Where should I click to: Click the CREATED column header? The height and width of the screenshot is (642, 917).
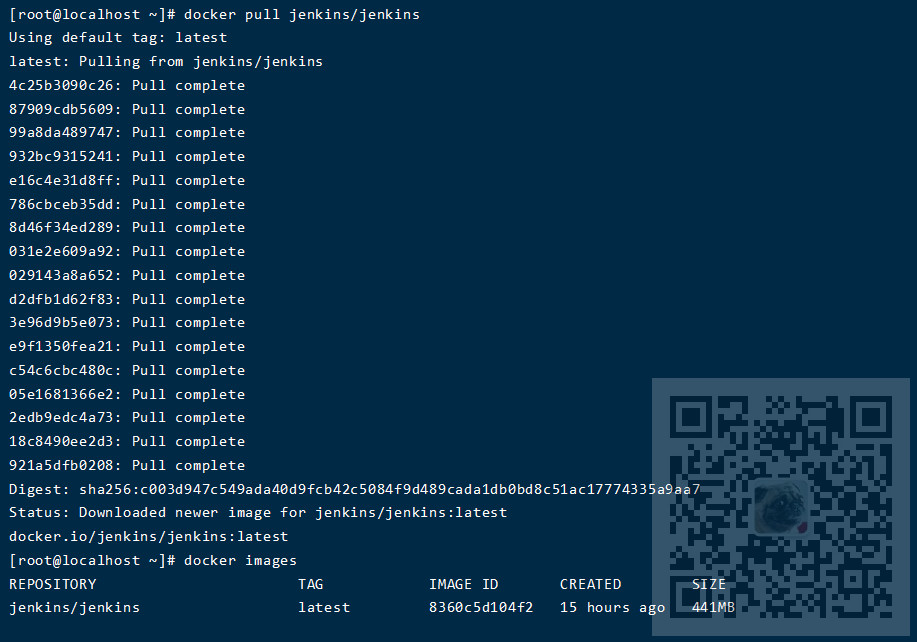pyautogui.click(x=591, y=585)
